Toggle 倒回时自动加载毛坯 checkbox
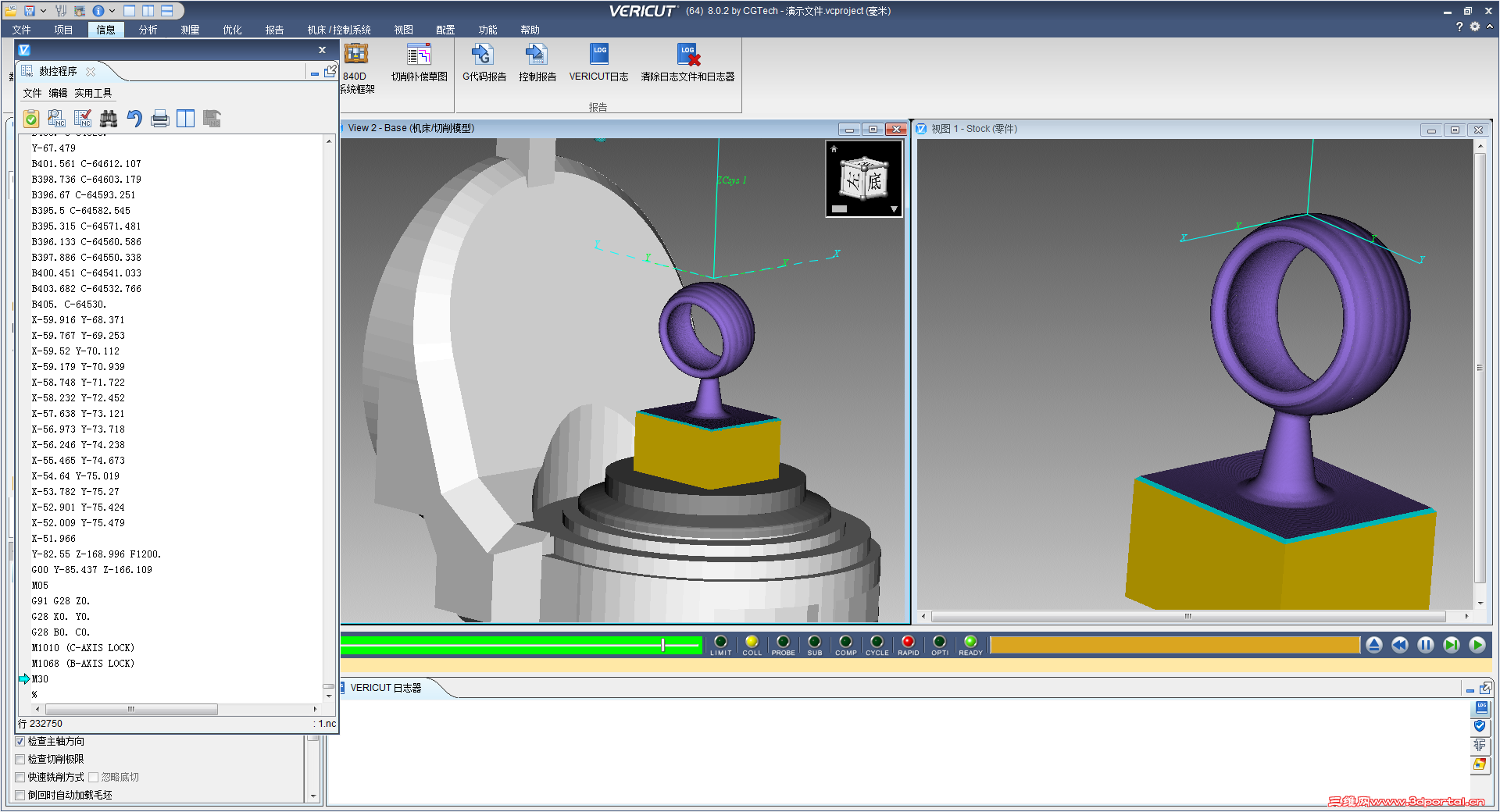 [20, 796]
